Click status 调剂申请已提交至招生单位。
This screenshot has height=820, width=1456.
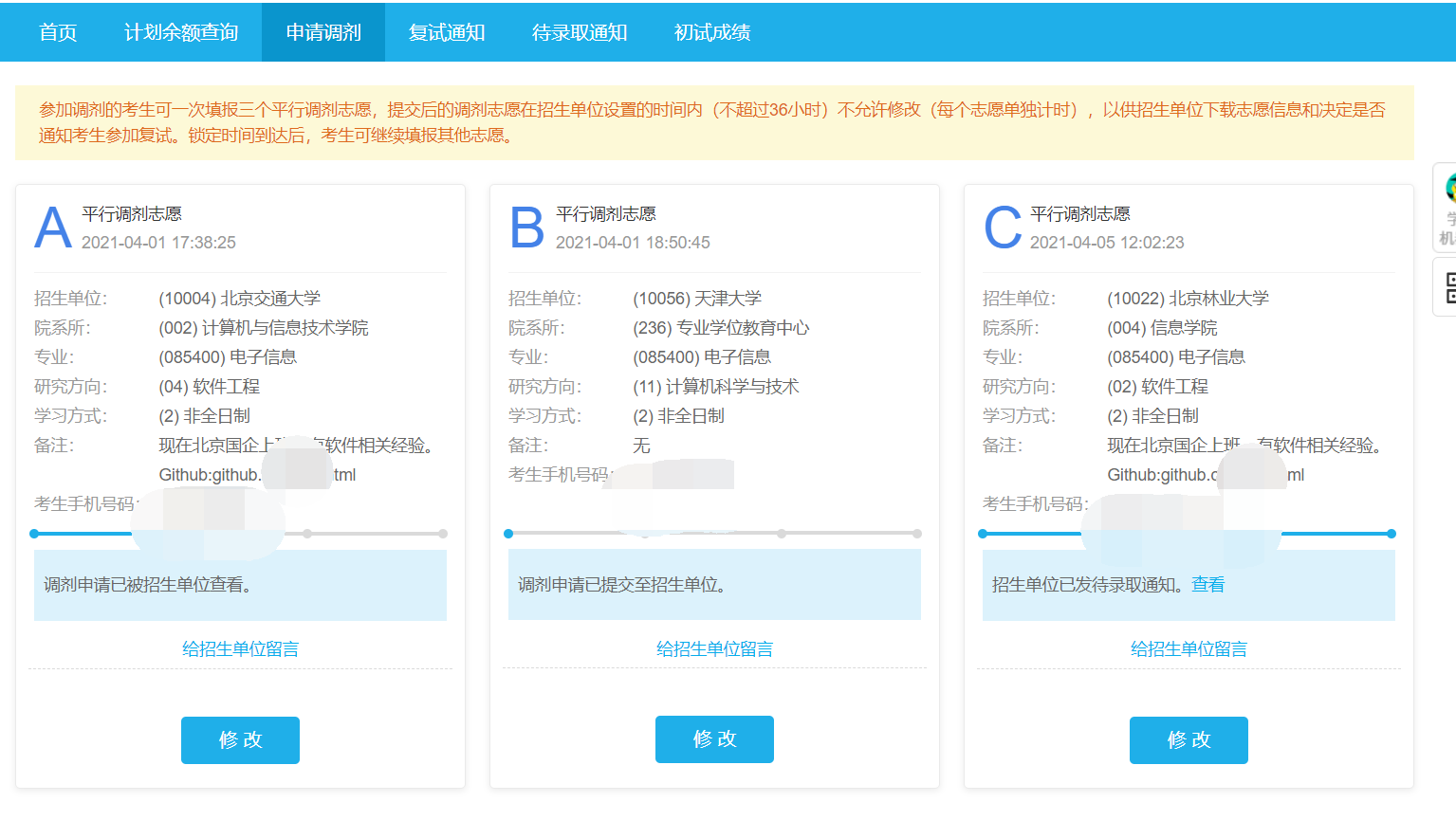tap(622, 585)
